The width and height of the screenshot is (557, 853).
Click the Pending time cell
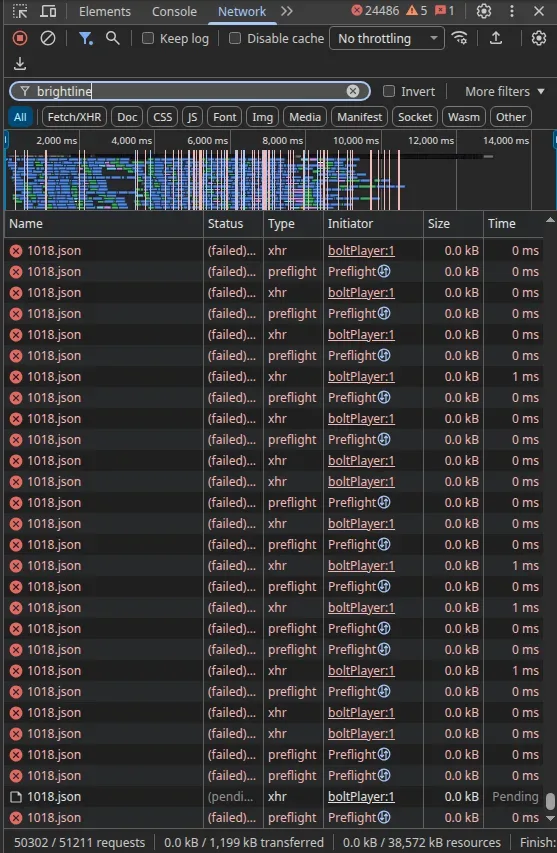515,796
